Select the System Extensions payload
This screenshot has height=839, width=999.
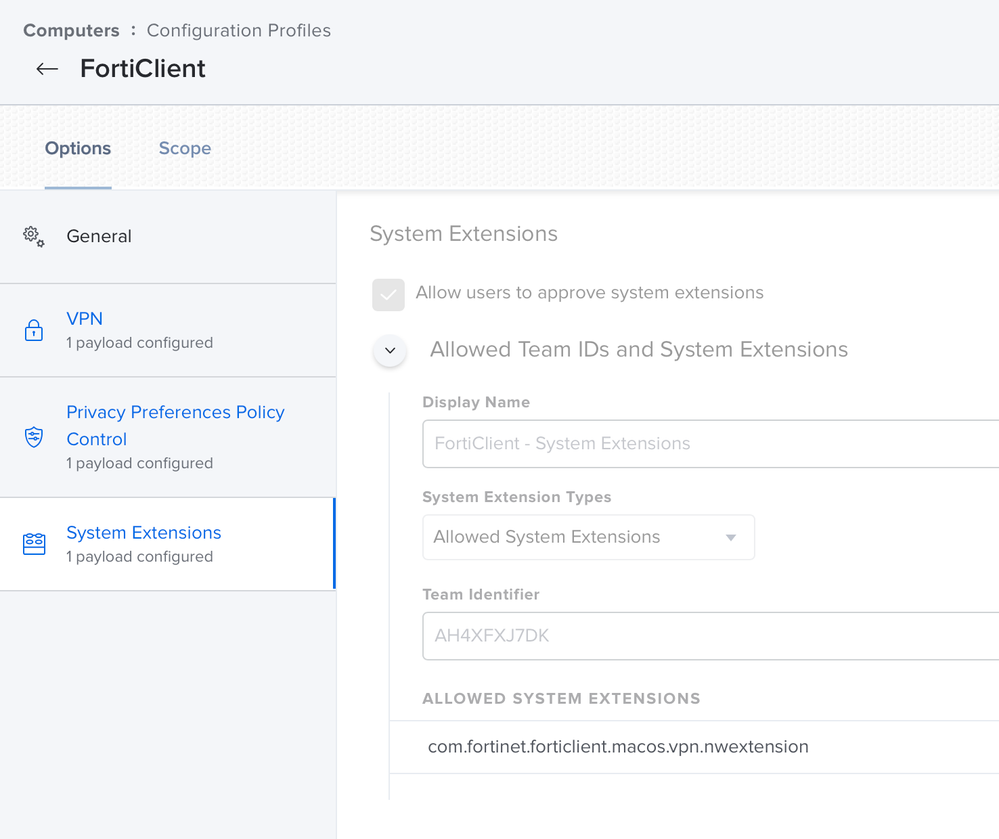click(x=168, y=544)
